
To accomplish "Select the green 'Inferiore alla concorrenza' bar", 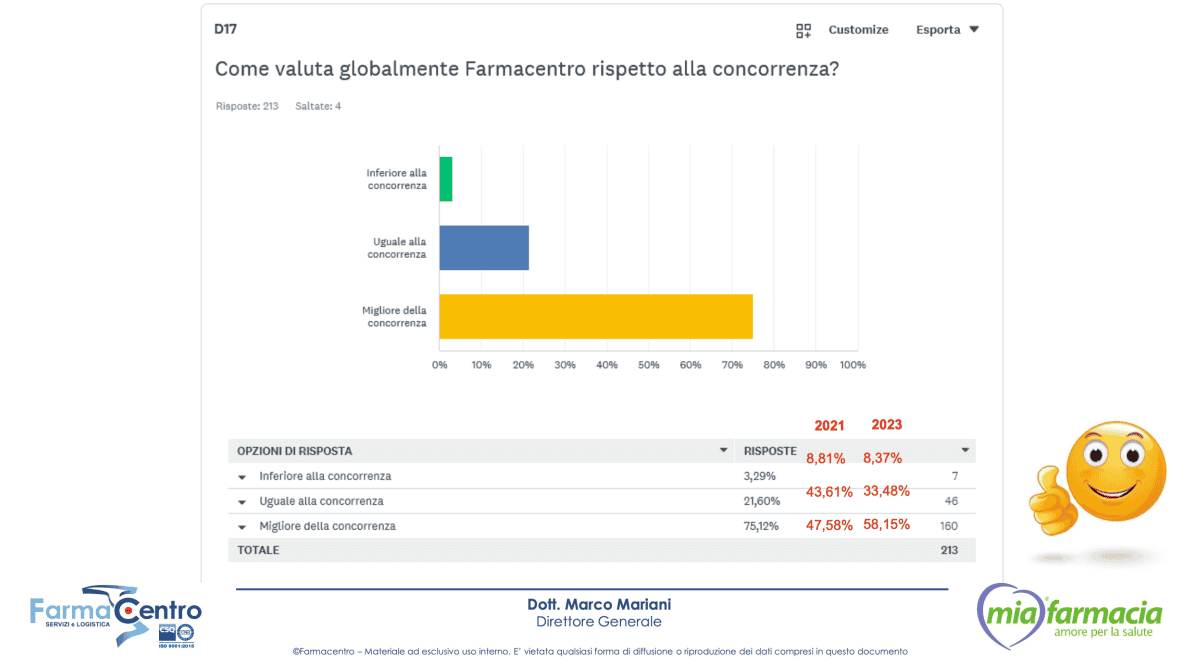I will 446,179.
